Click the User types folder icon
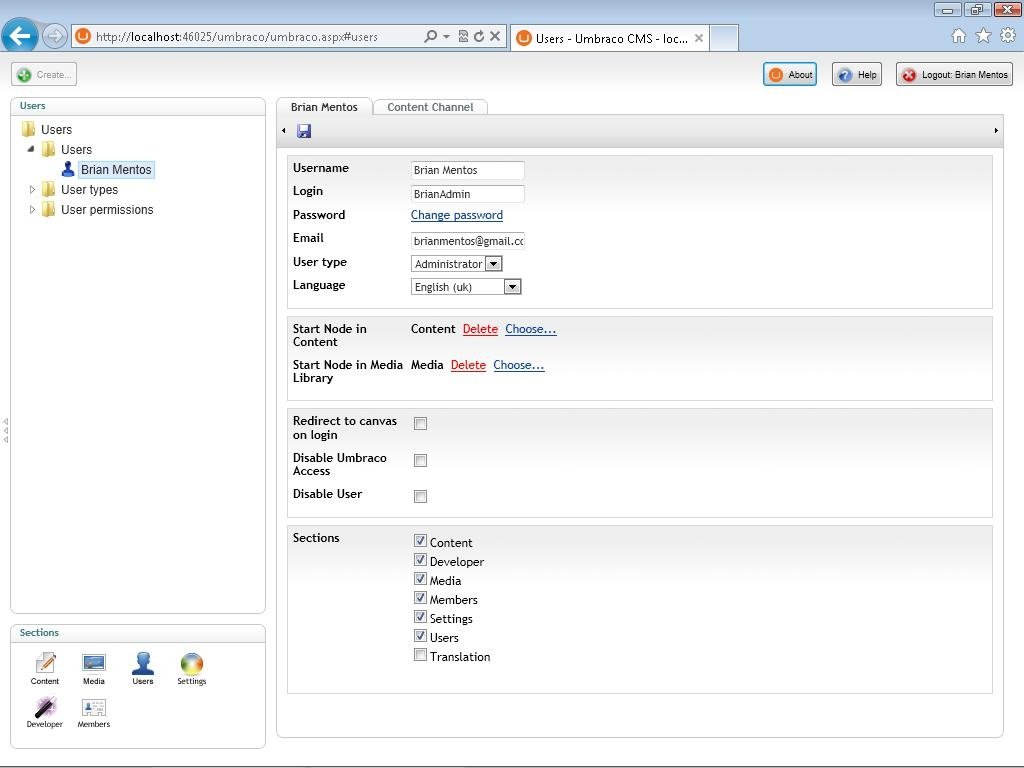The height and width of the screenshot is (768, 1024). 48,189
